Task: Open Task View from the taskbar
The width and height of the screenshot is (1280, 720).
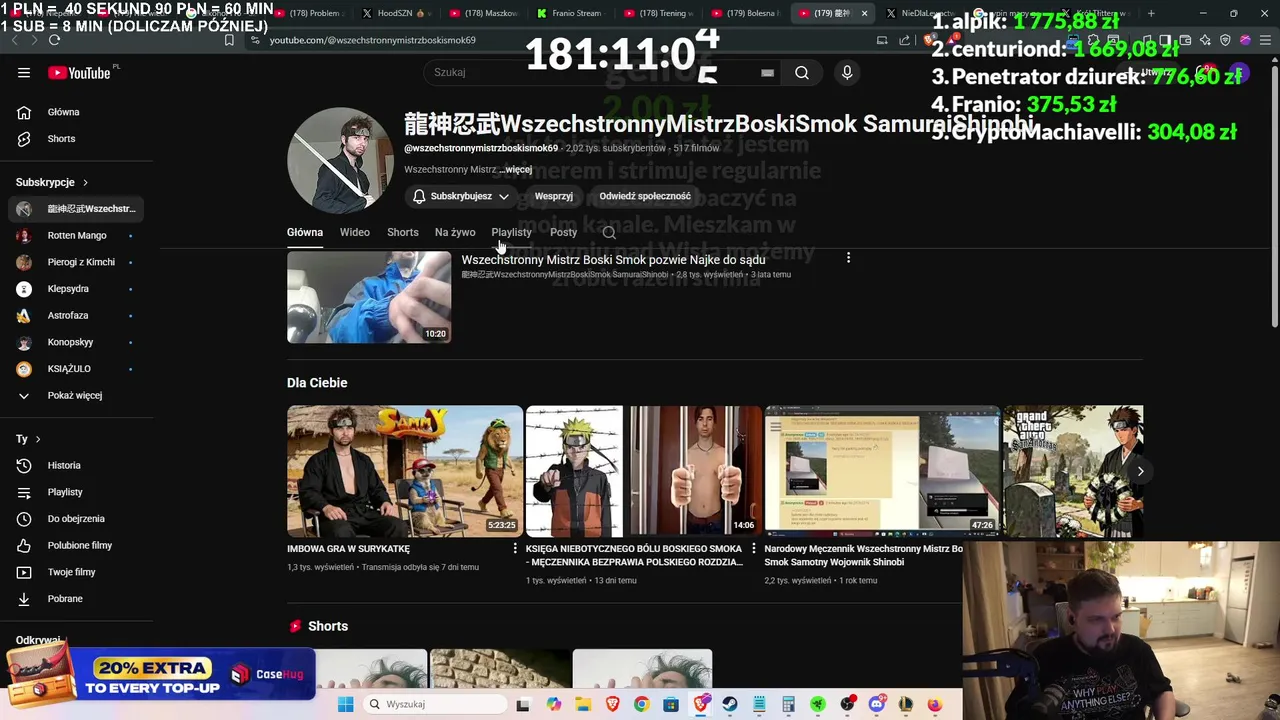Action: tap(522, 704)
